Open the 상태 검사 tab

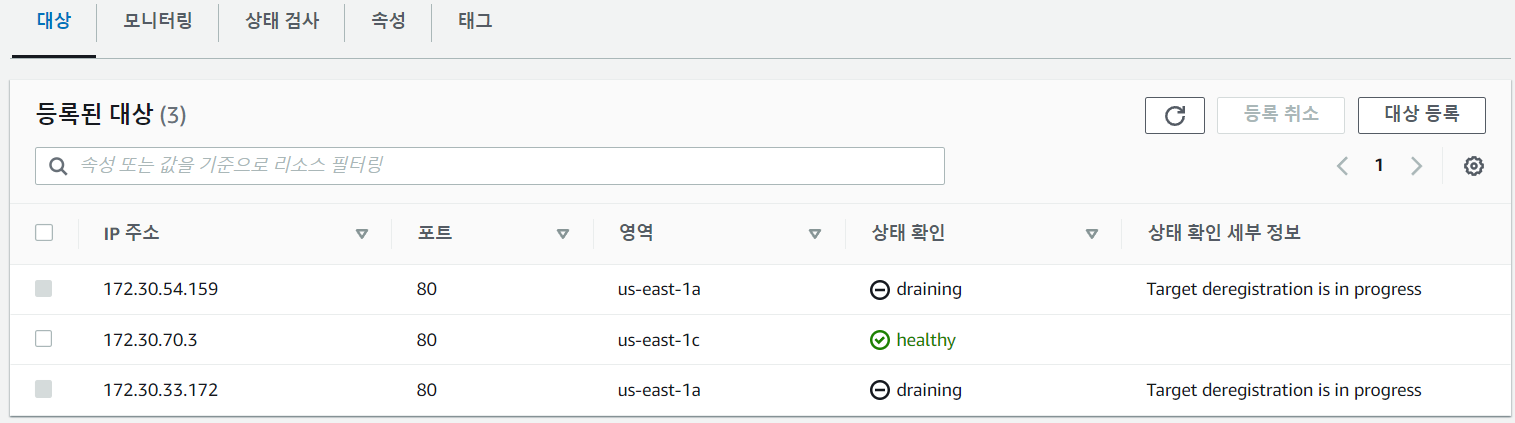click(282, 21)
